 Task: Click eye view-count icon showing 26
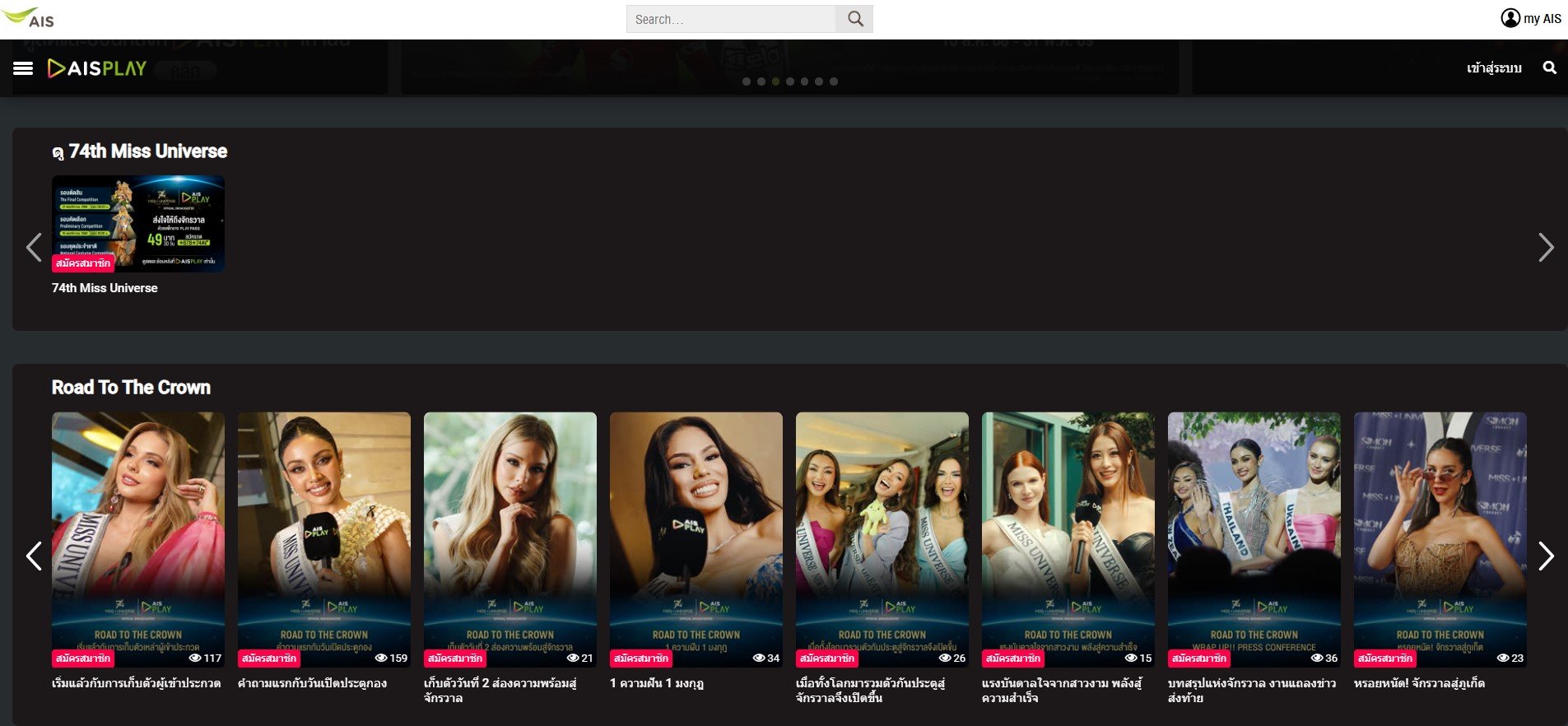click(x=945, y=659)
